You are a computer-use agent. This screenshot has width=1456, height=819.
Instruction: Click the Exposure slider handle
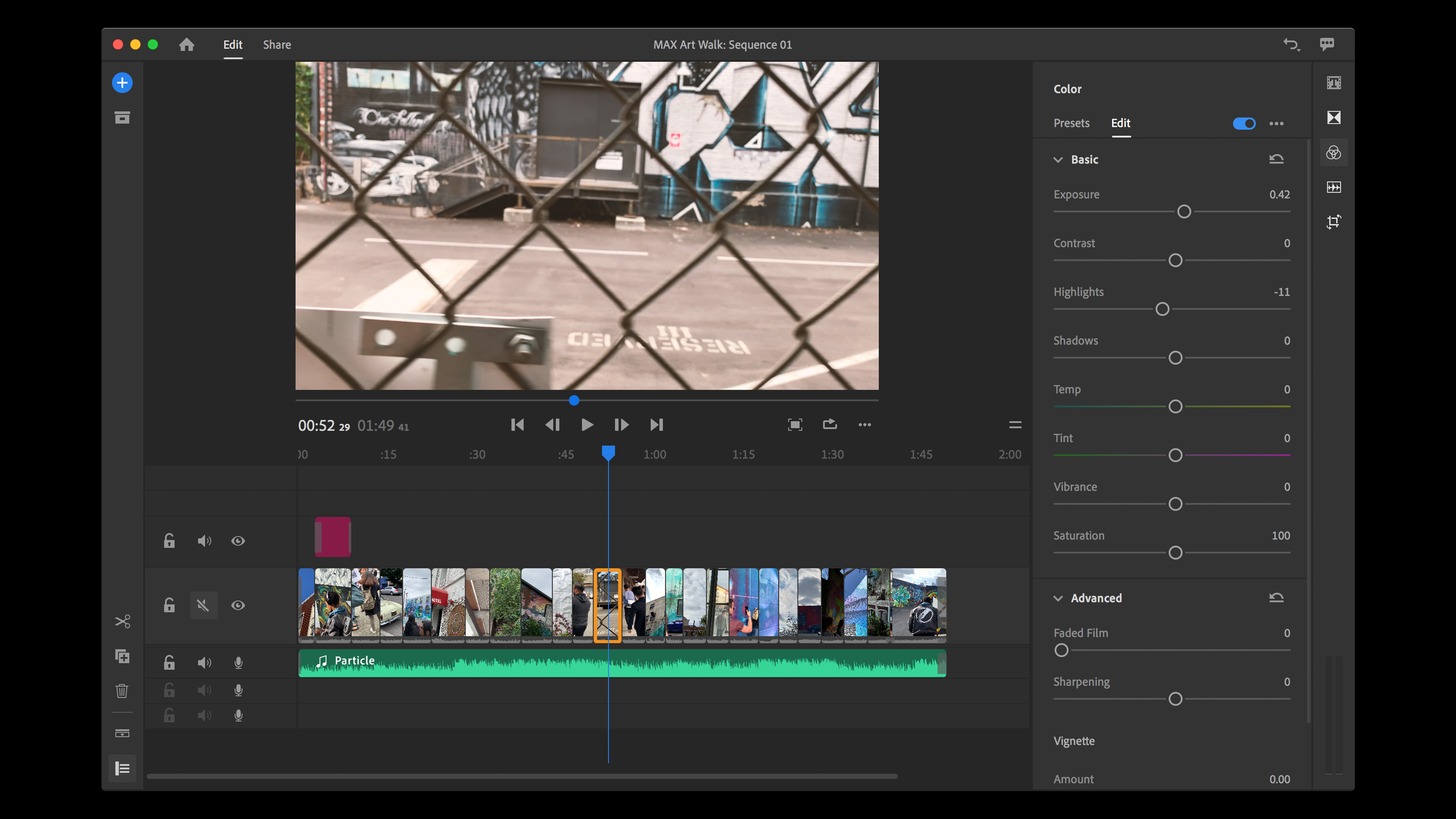pos(1184,212)
